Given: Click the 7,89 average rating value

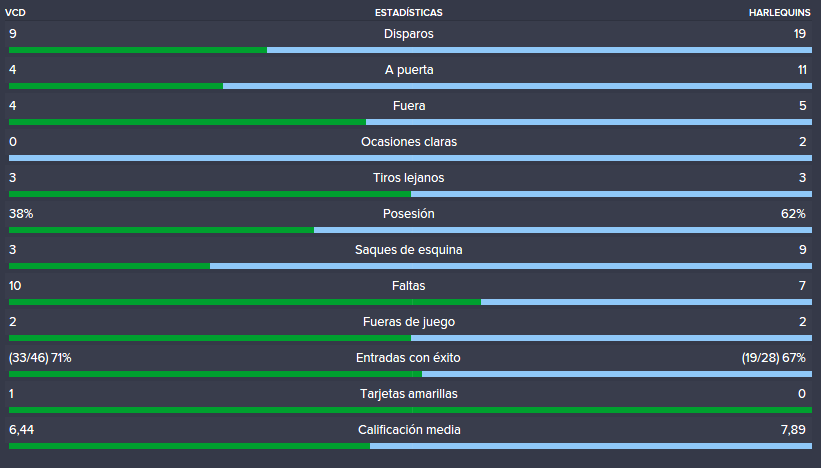Looking at the screenshot, I should pyautogui.click(x=793, y=430).
